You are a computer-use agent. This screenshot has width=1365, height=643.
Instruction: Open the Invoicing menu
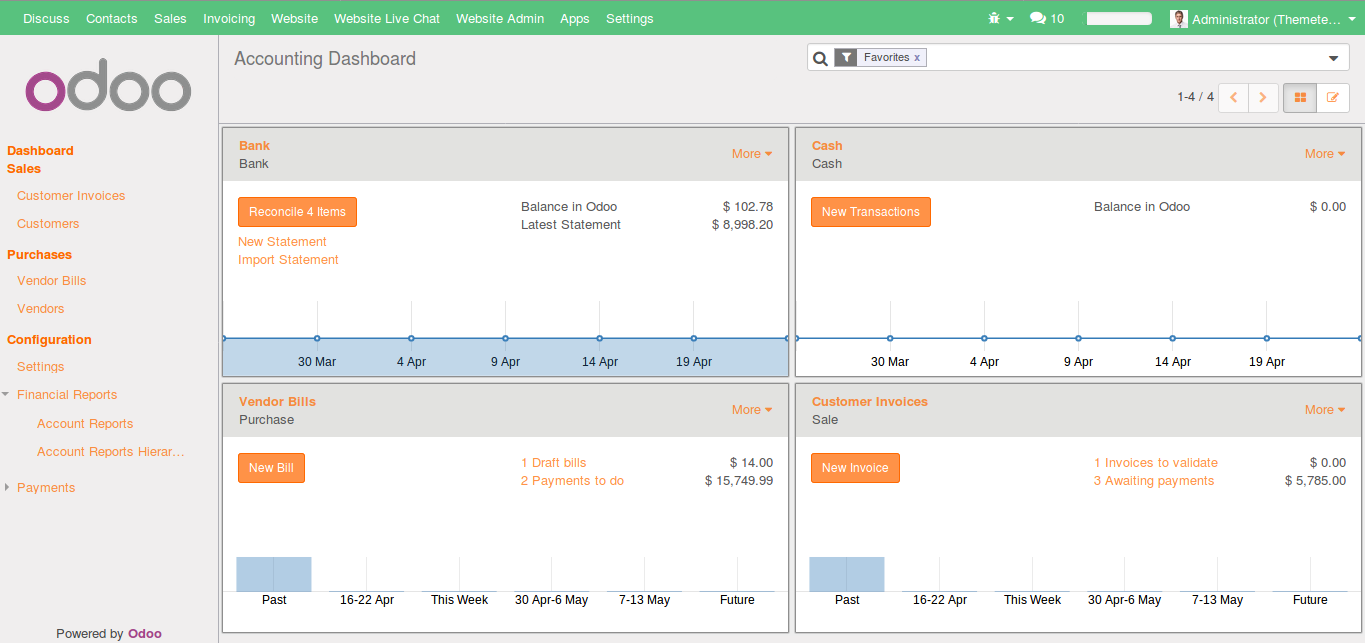coord(229,18)
